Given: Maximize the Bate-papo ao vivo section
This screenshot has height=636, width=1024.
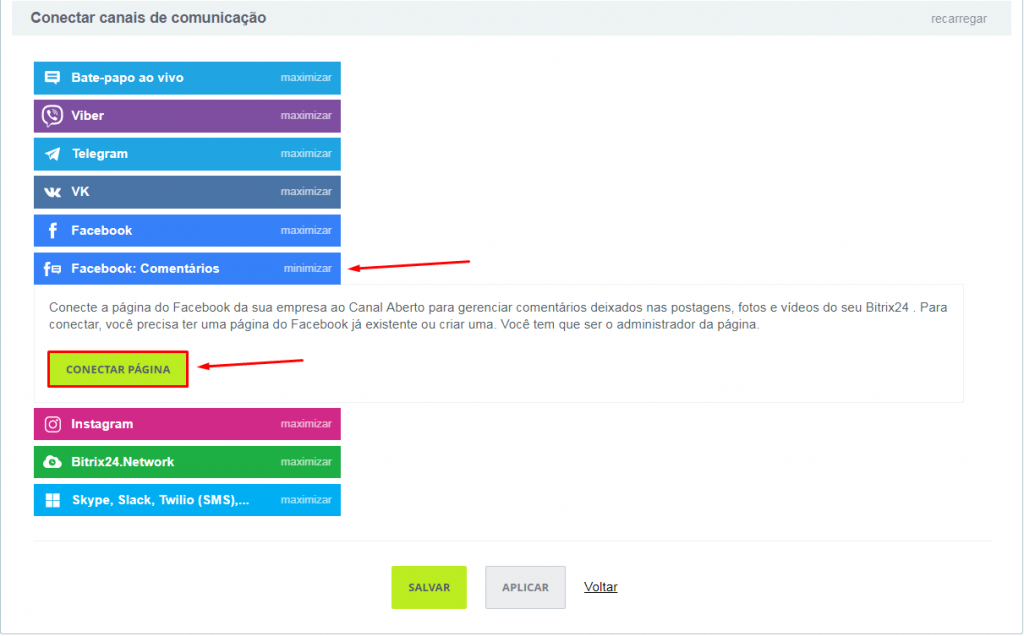Looking at the screenshot, I should point(306,78).
